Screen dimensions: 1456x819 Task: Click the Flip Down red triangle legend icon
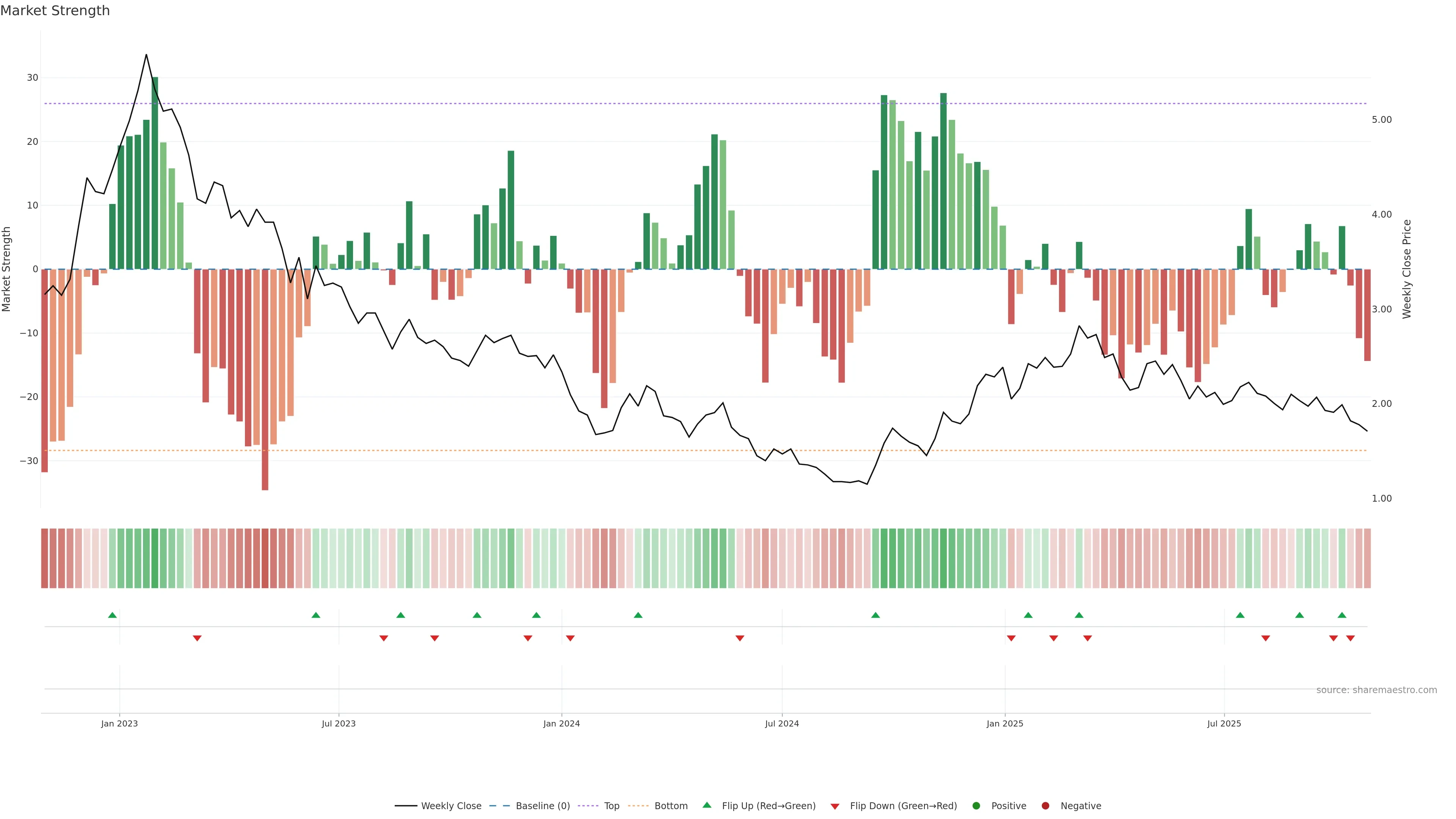click(835, 806)
